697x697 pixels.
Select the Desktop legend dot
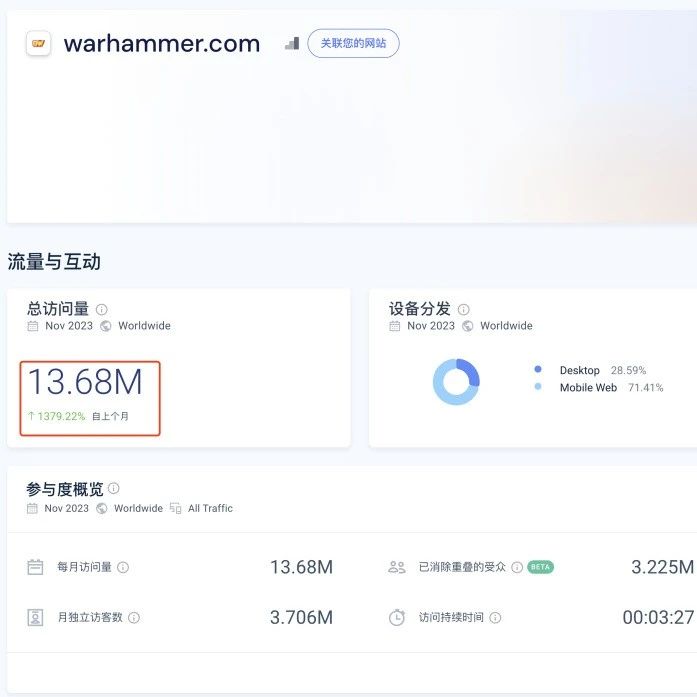pos(538,369)
